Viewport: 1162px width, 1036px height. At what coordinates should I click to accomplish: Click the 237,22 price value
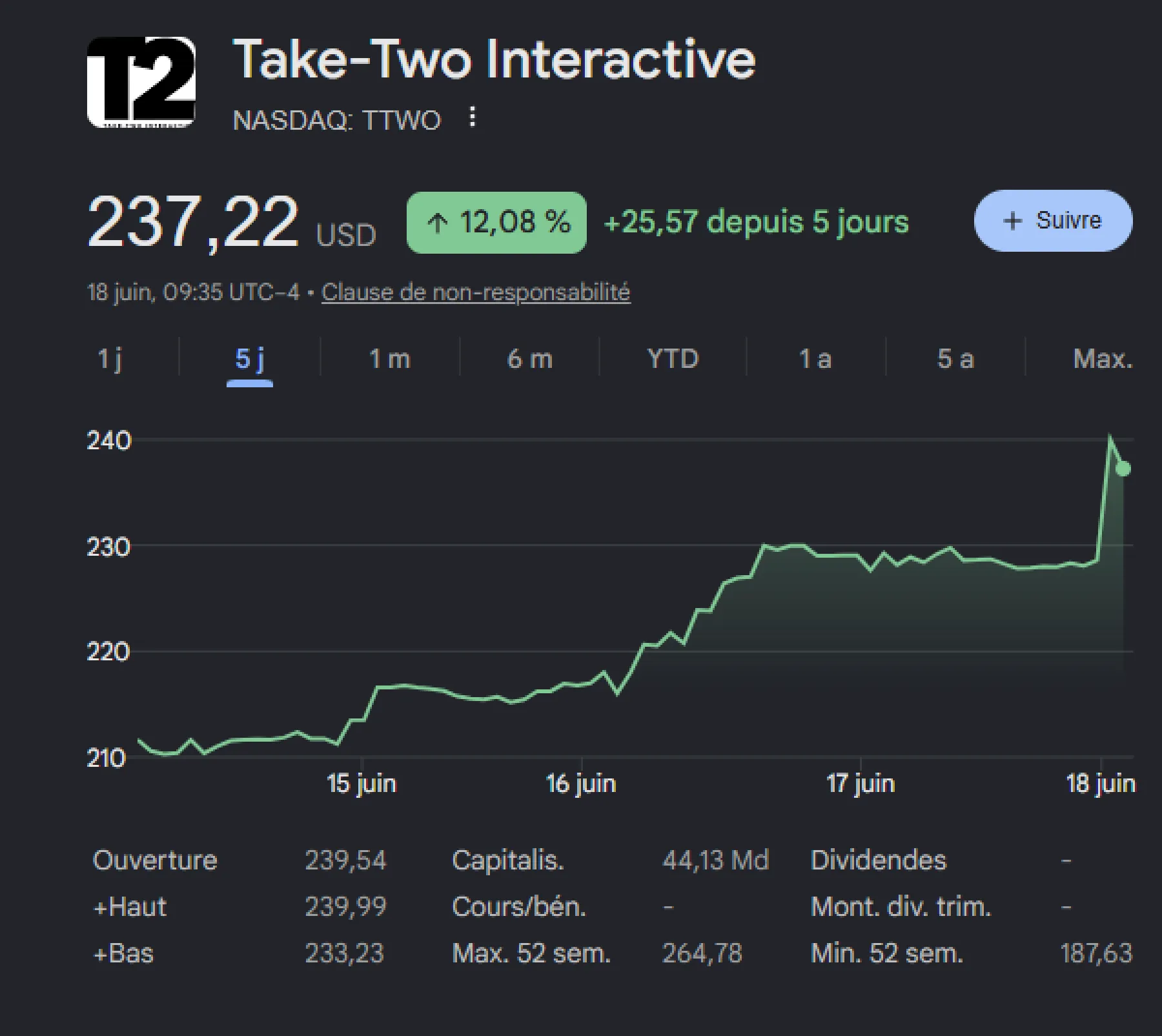tap(193, 223)
